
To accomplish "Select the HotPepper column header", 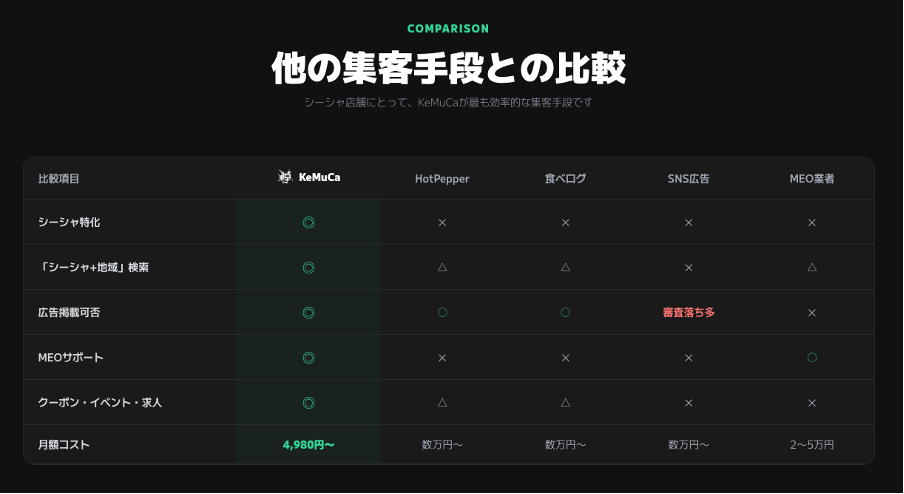I will [x=442, y=179].
